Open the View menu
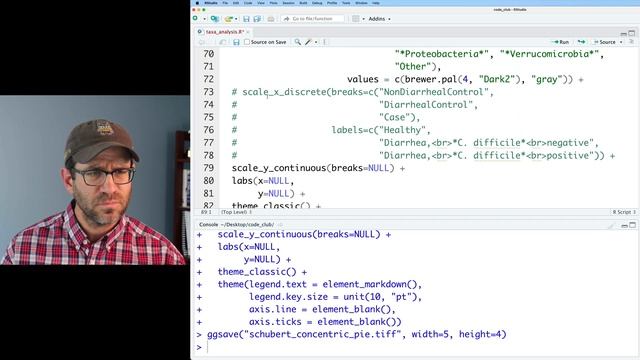 tap(261, 3)
